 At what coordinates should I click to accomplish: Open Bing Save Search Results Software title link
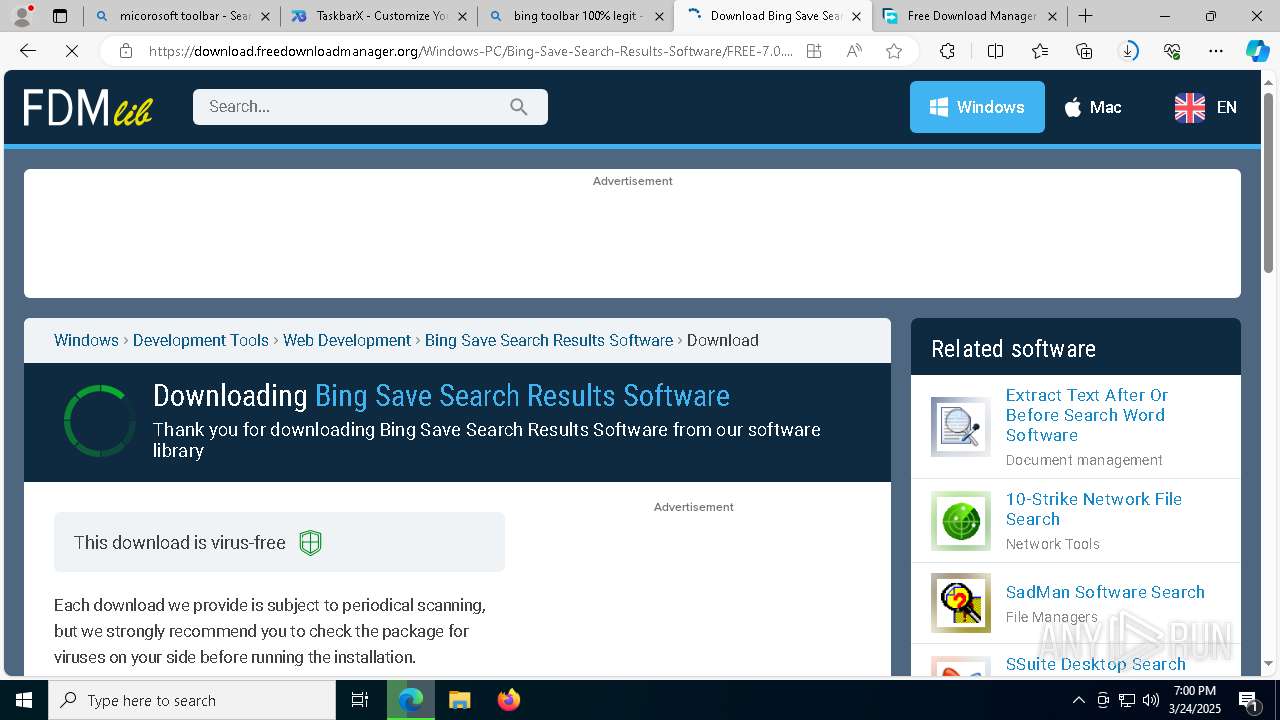(x=522, y=396)
